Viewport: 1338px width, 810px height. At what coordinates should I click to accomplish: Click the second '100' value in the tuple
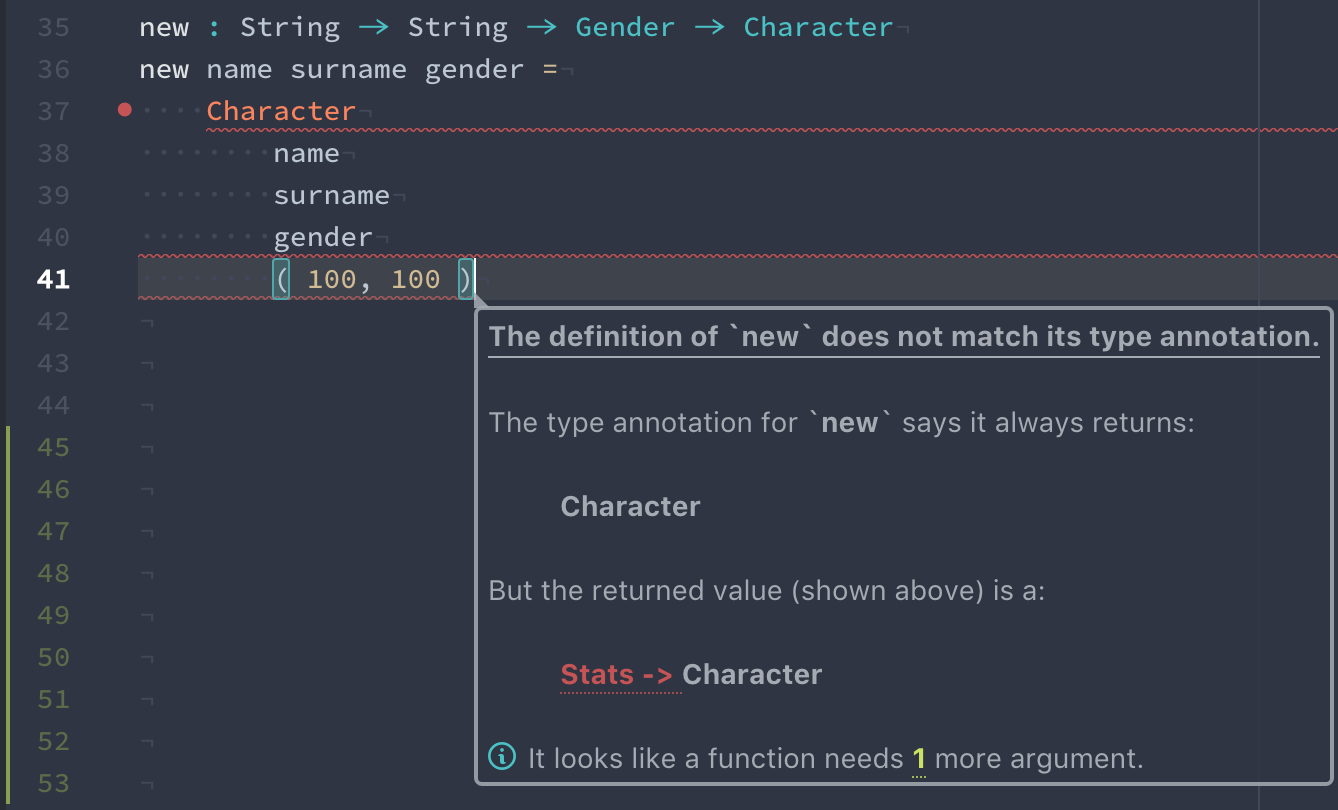(x=415, y=279)
